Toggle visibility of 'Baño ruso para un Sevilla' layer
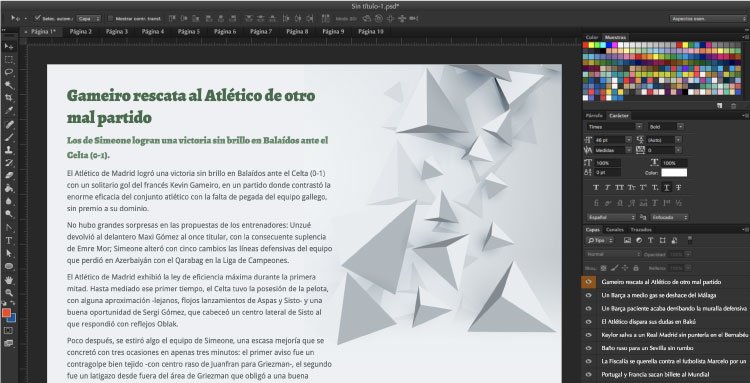 (588, 348)
